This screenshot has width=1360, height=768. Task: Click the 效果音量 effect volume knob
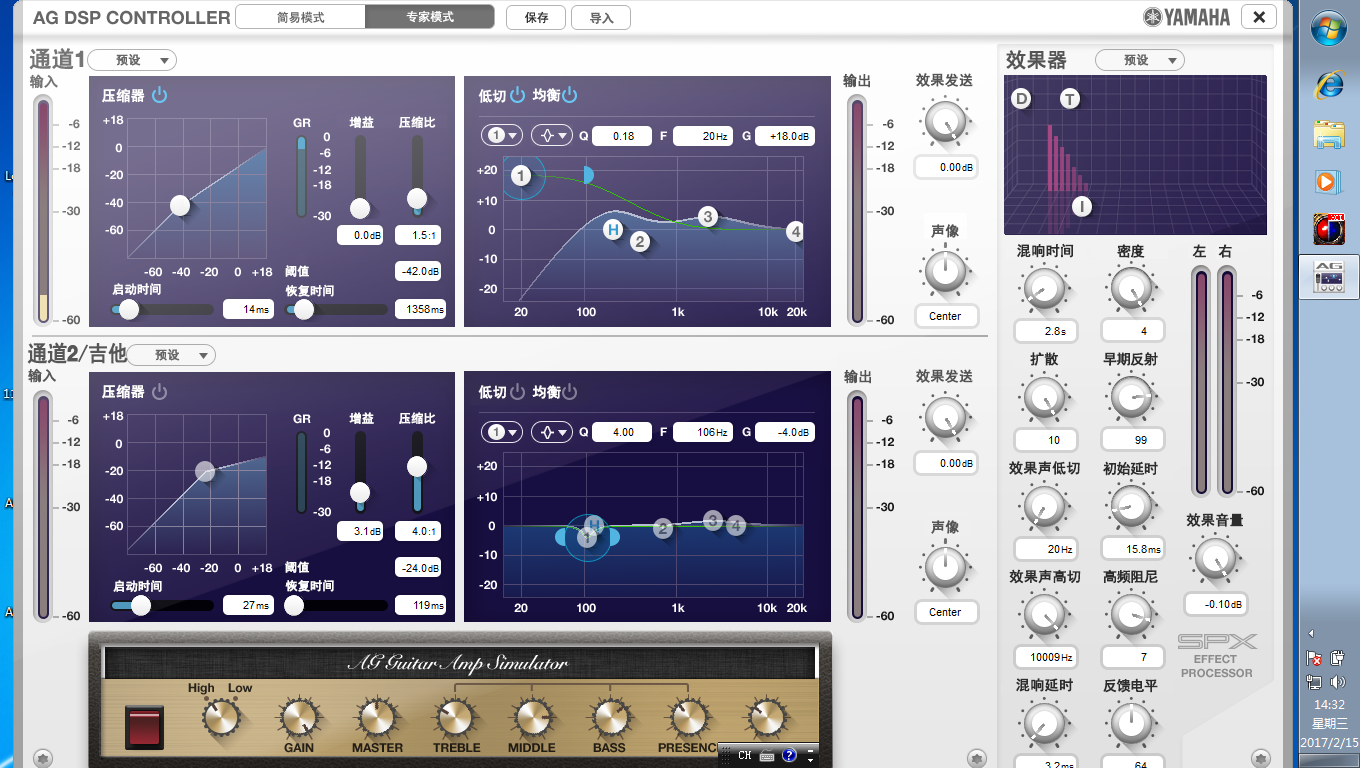pyautogui.click(x=1215, y=560)
